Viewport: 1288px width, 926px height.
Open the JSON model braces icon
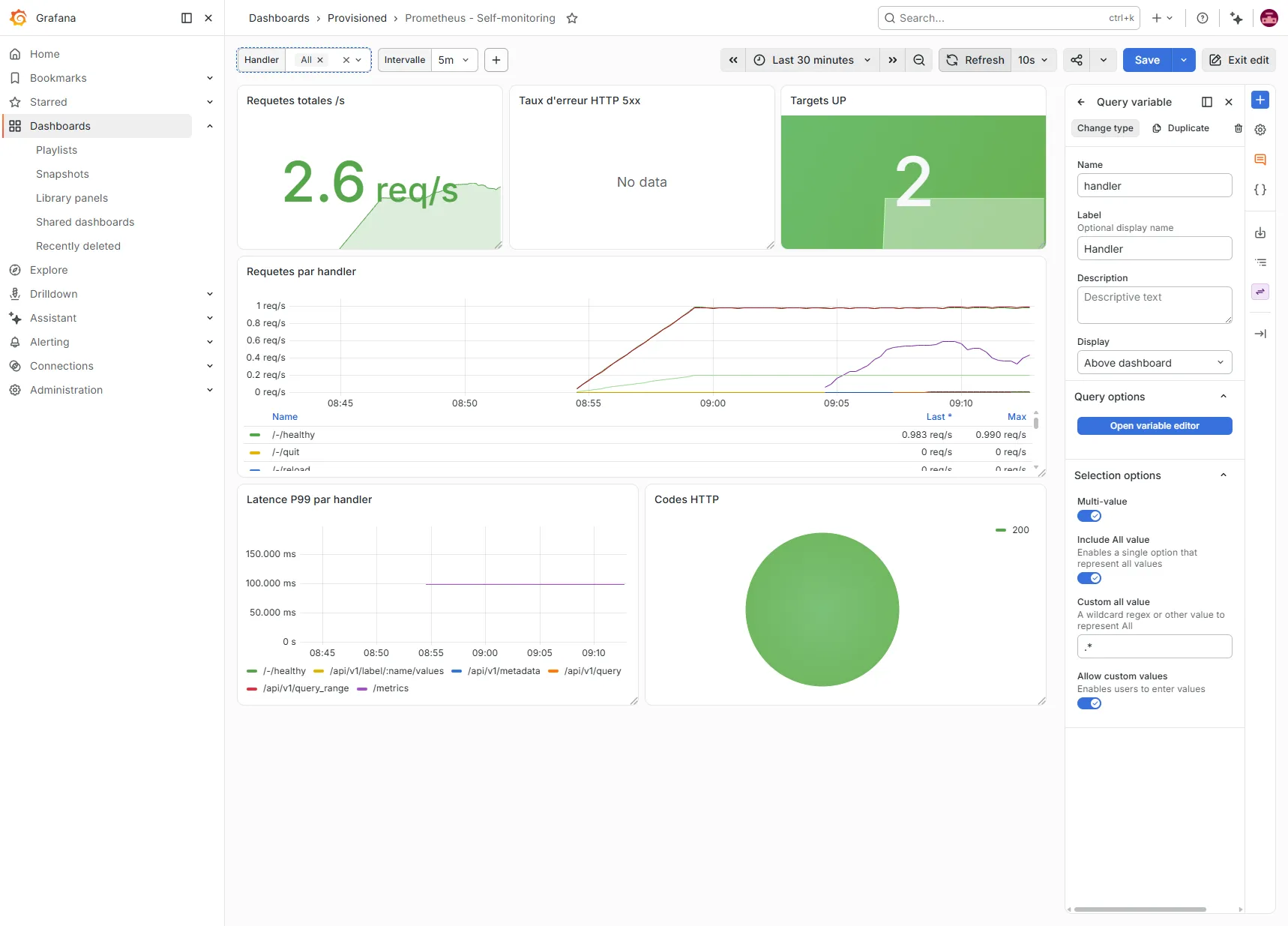tap(1260, 190)
